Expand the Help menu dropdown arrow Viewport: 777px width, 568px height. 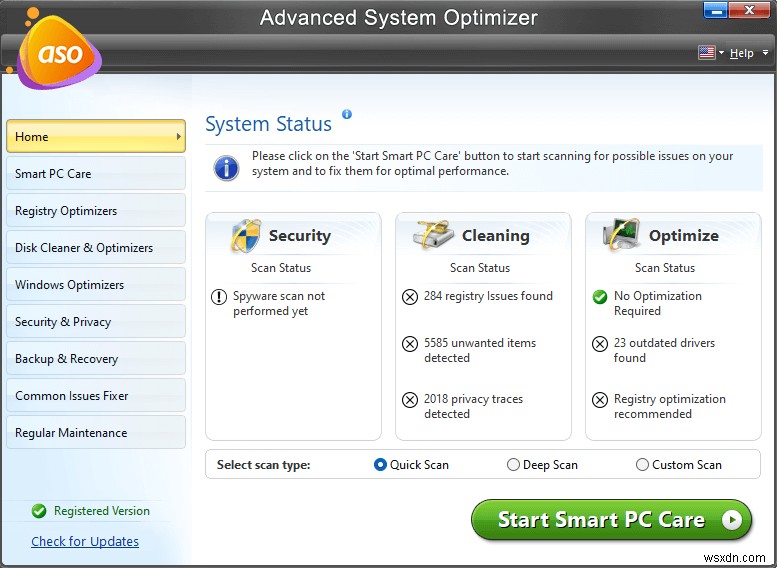coord(765,53)
